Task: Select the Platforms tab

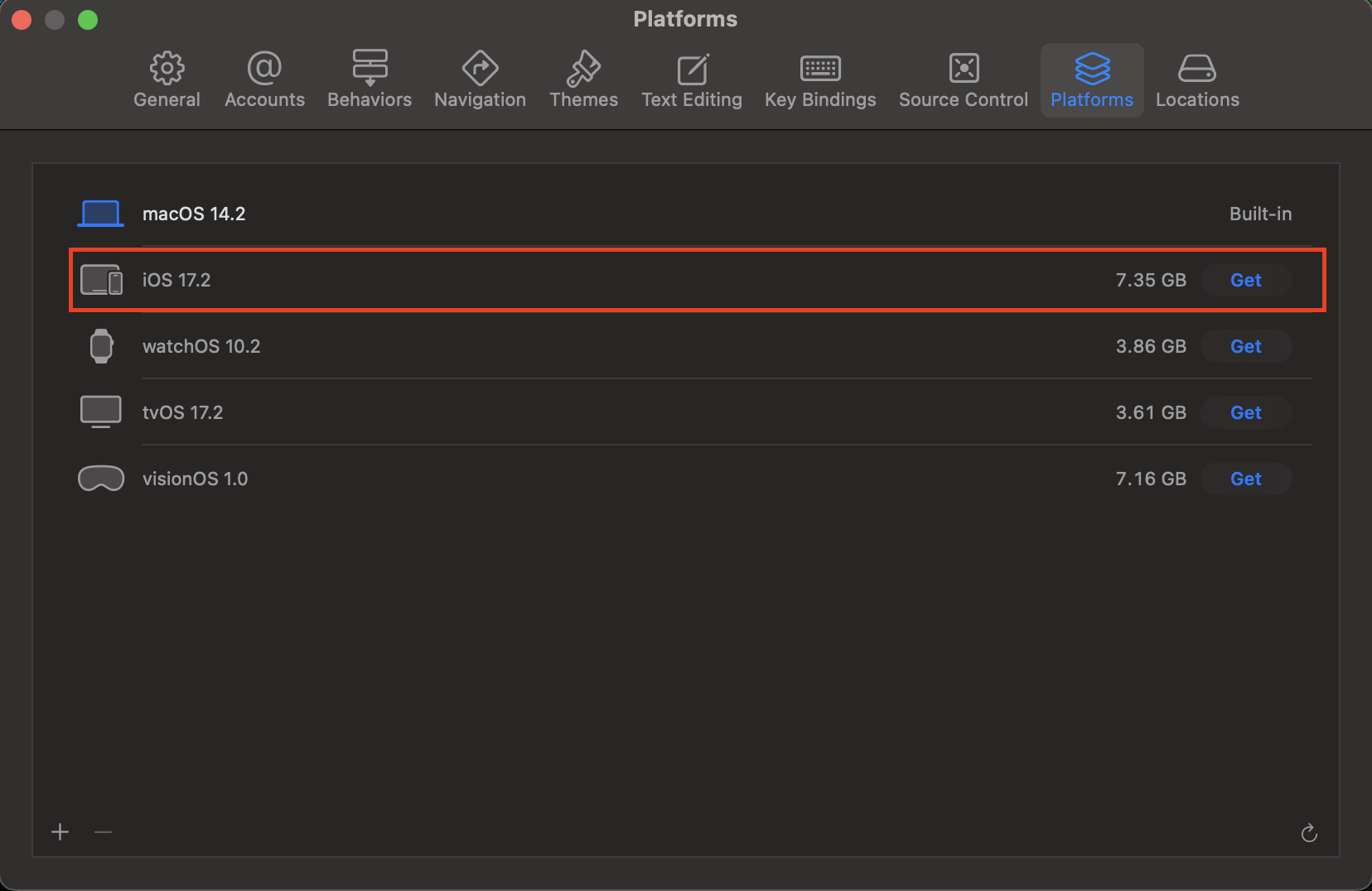Action: (1092, 80)
